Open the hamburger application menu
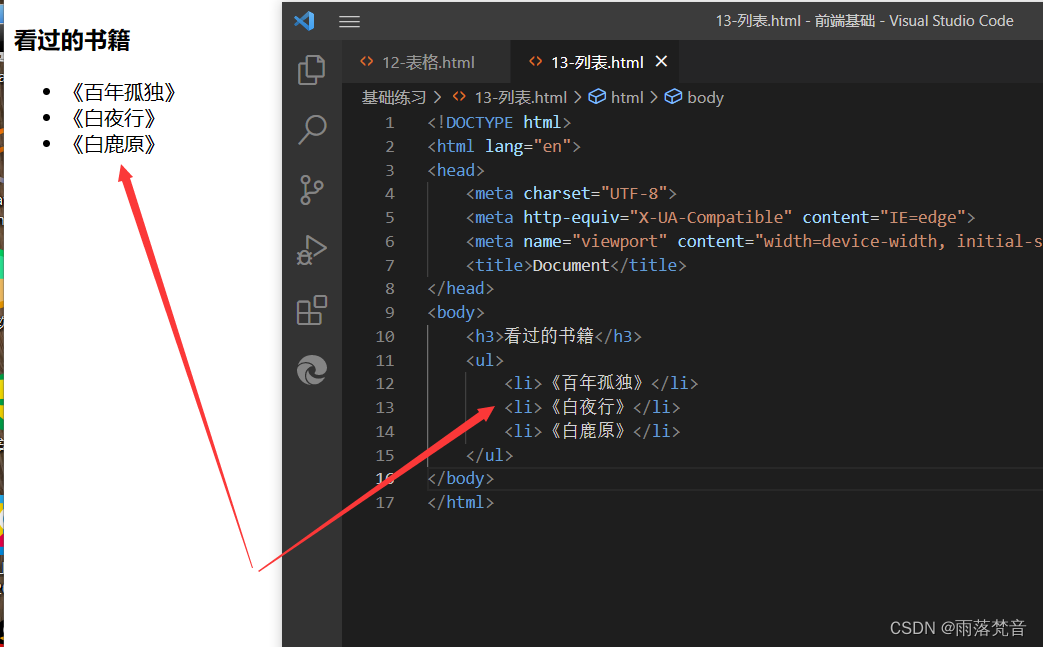 [x=349, y=21]
